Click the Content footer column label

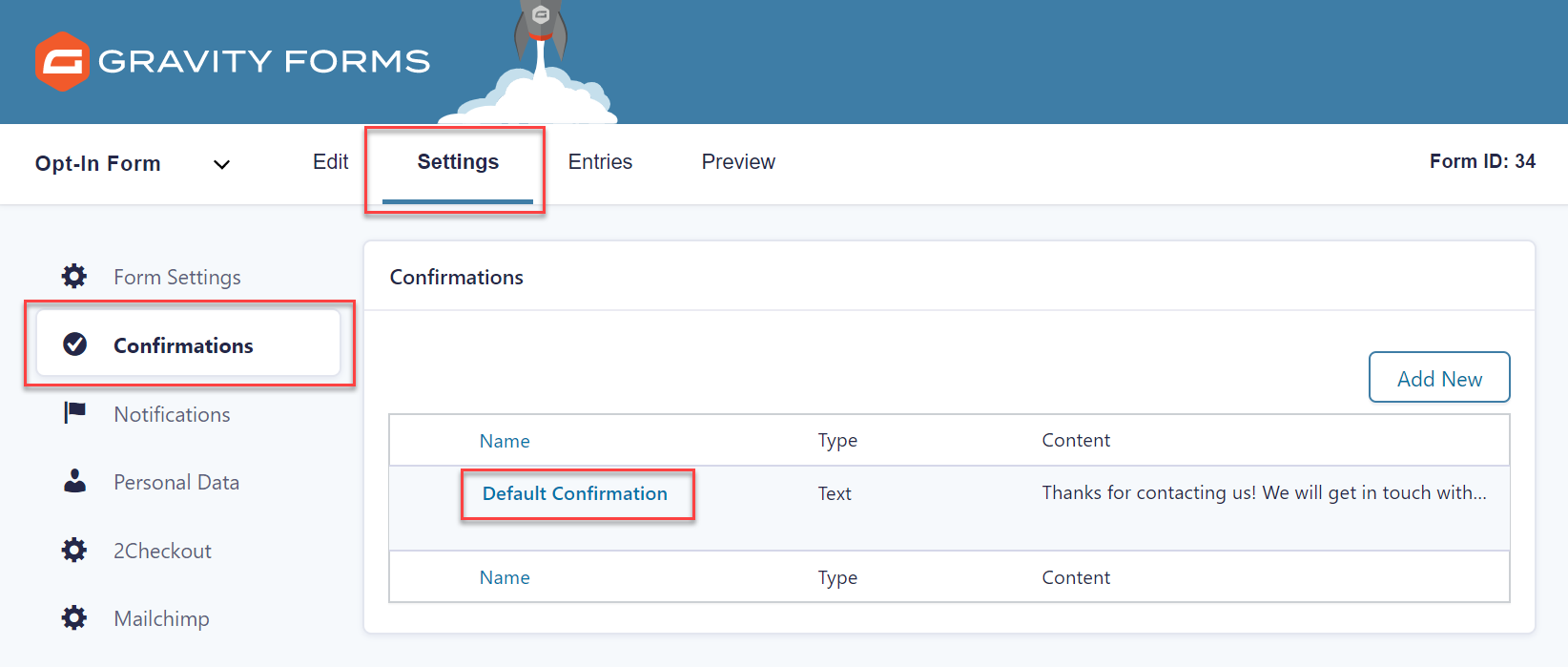click(x=1076, y=577)
